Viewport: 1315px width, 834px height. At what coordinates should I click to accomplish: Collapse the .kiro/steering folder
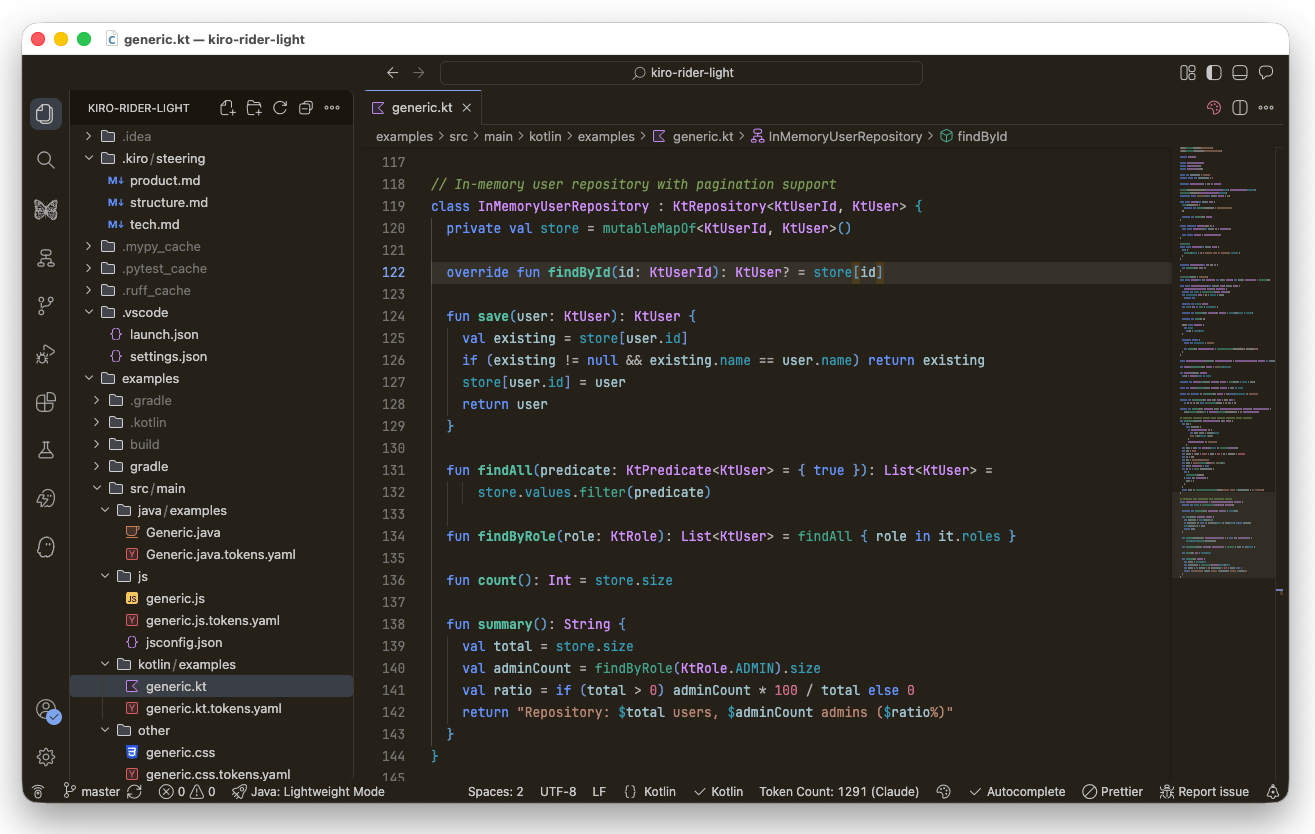[211, 158]
